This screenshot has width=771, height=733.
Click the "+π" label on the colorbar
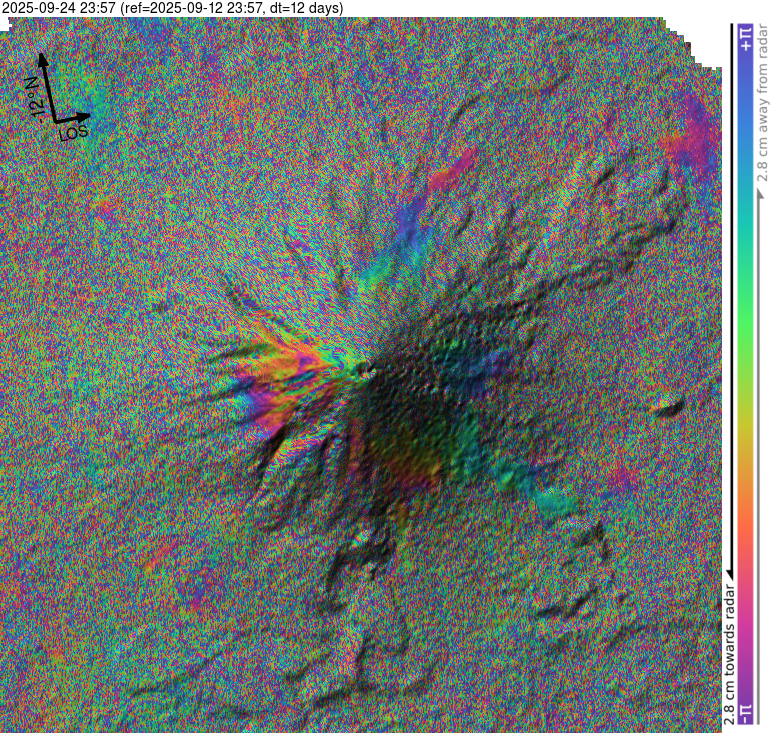coord(745,39)
